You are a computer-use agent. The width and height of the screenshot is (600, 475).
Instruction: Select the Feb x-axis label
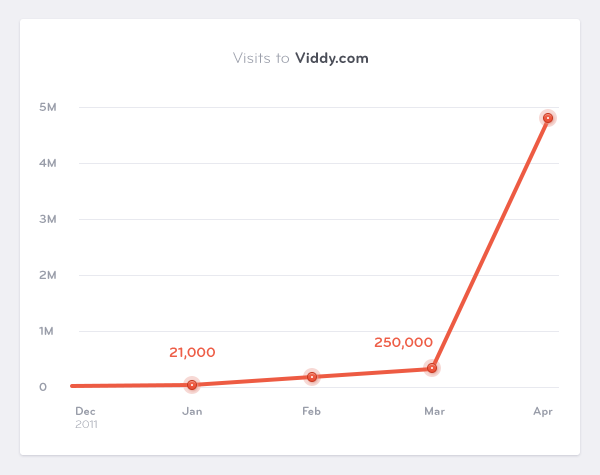click(x=312, y=411)
